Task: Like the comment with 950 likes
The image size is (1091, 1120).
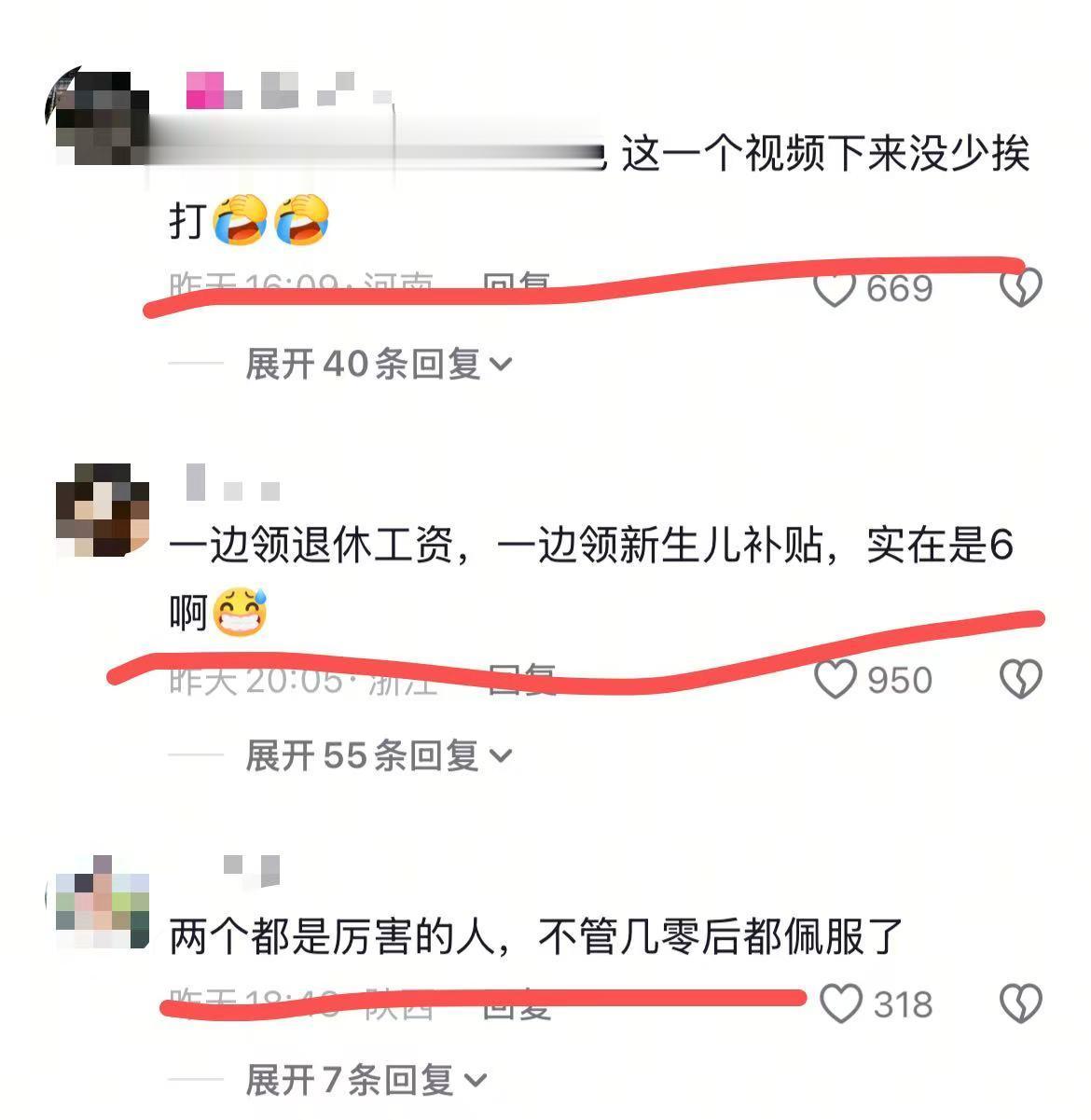Action: click(x=835, y=680)
